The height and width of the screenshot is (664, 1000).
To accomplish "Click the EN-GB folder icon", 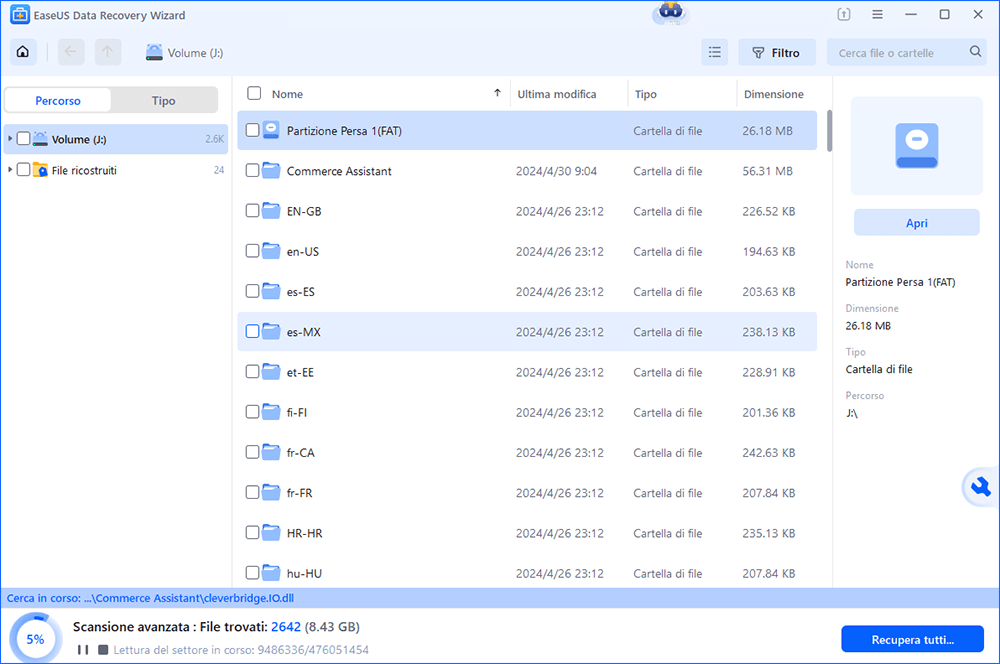I will click(x=271, y=211).
